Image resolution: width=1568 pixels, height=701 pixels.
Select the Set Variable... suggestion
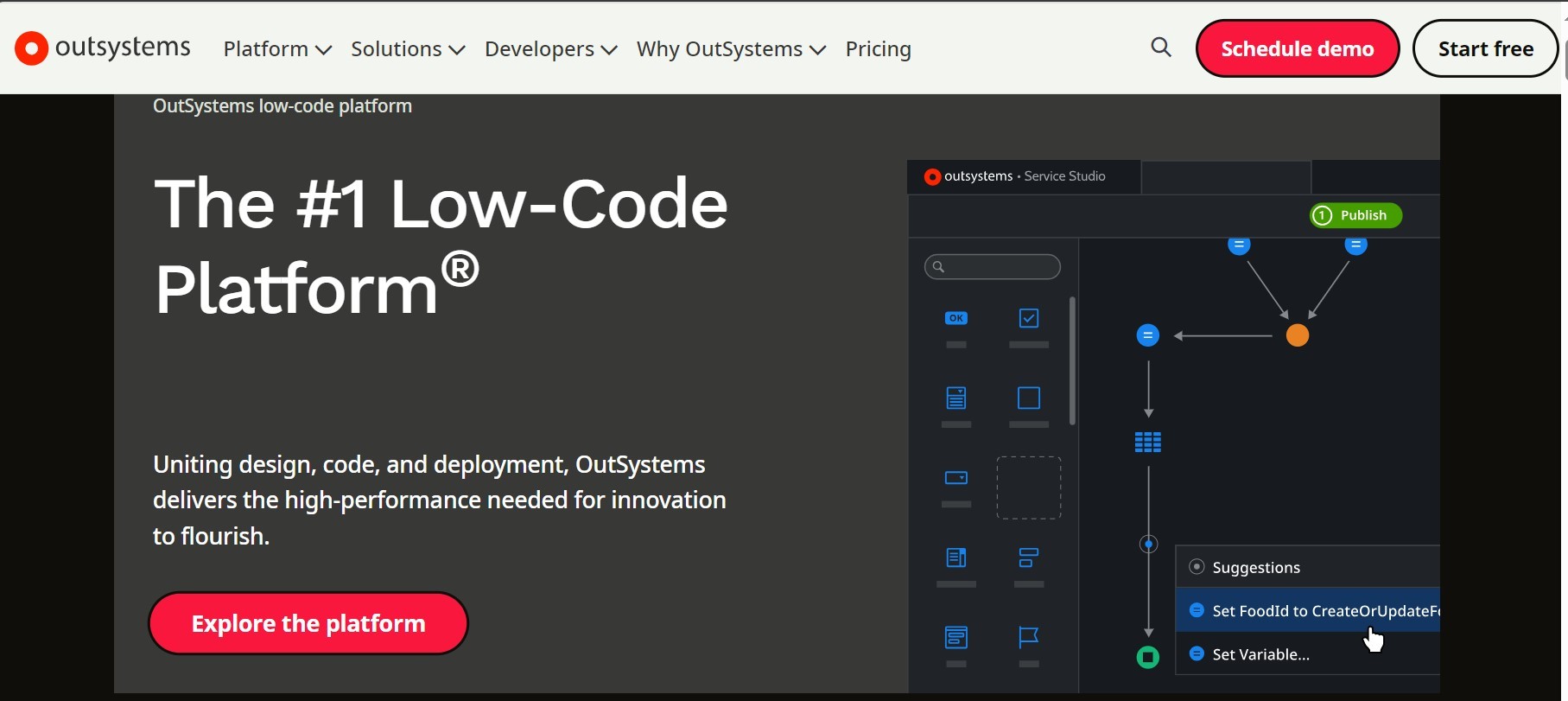pos(1308,654)
